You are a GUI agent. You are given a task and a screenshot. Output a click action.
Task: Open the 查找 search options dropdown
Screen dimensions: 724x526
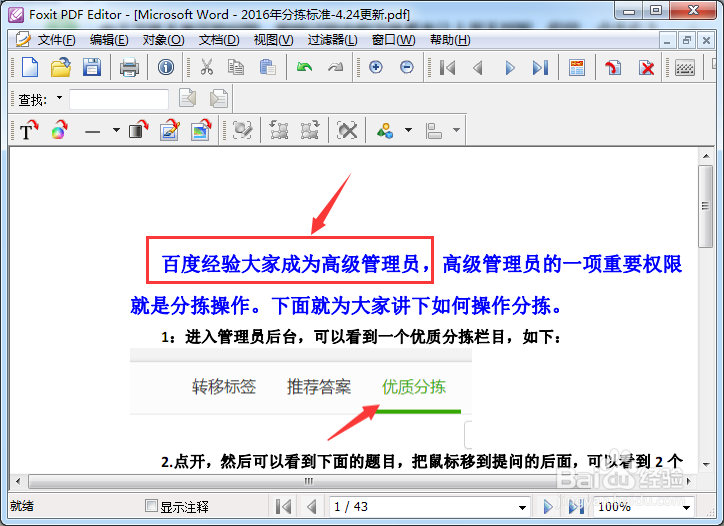point(59,98)
